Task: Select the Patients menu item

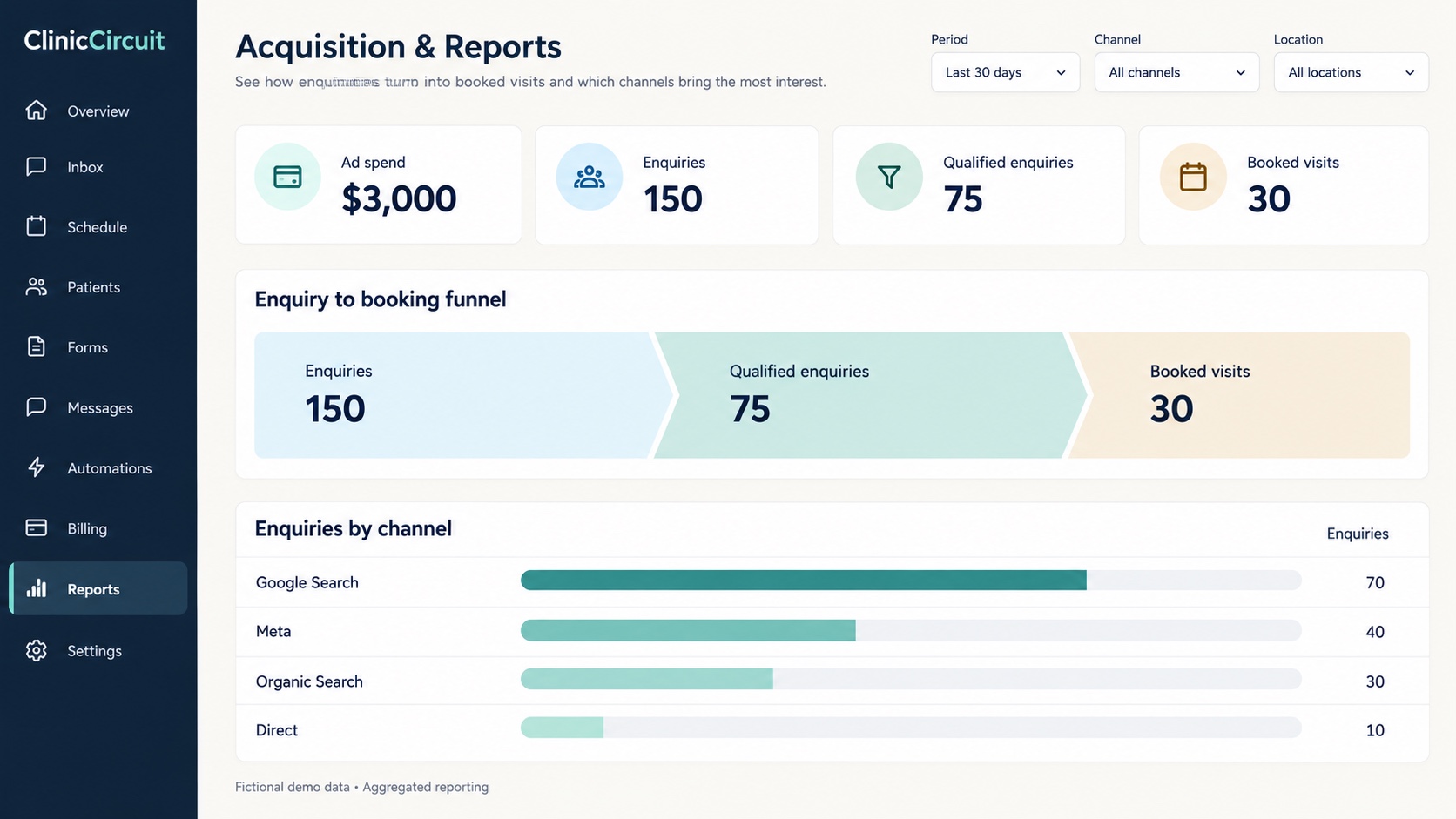Action: 98,286
